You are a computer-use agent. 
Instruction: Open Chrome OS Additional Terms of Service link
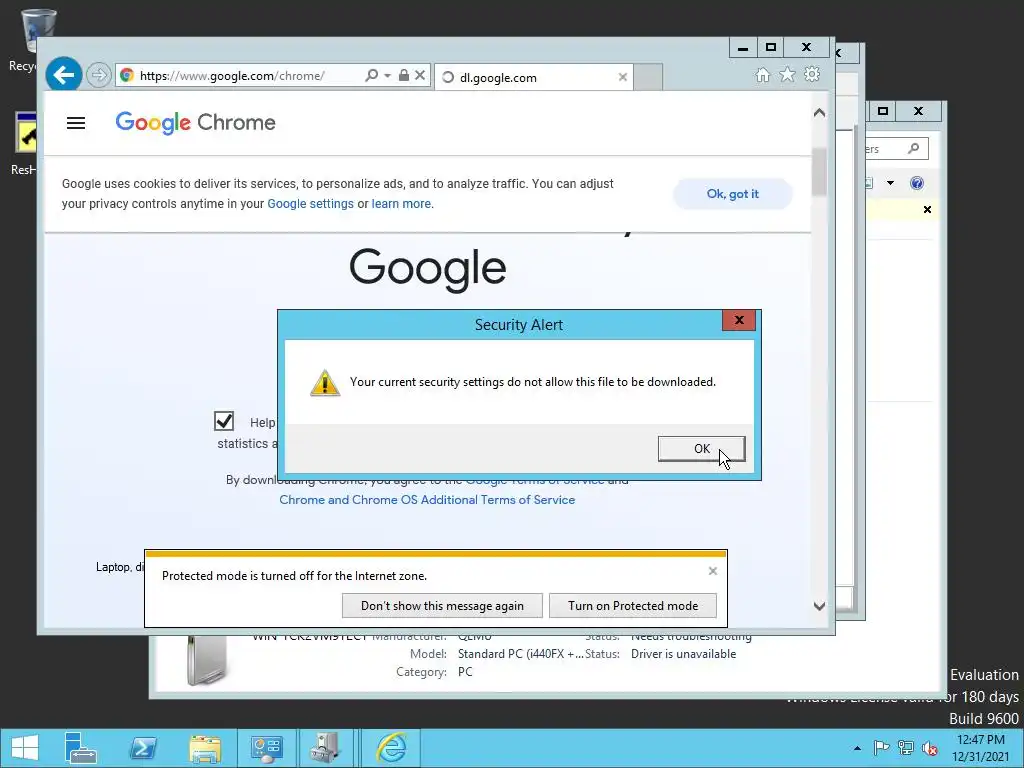(x=427, y=500)
